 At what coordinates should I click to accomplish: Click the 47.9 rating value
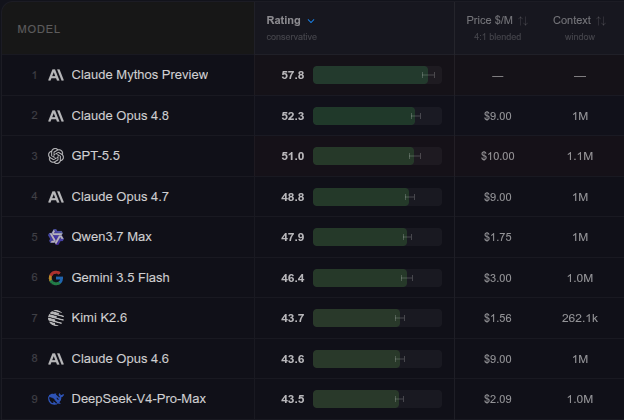point(292,237)
